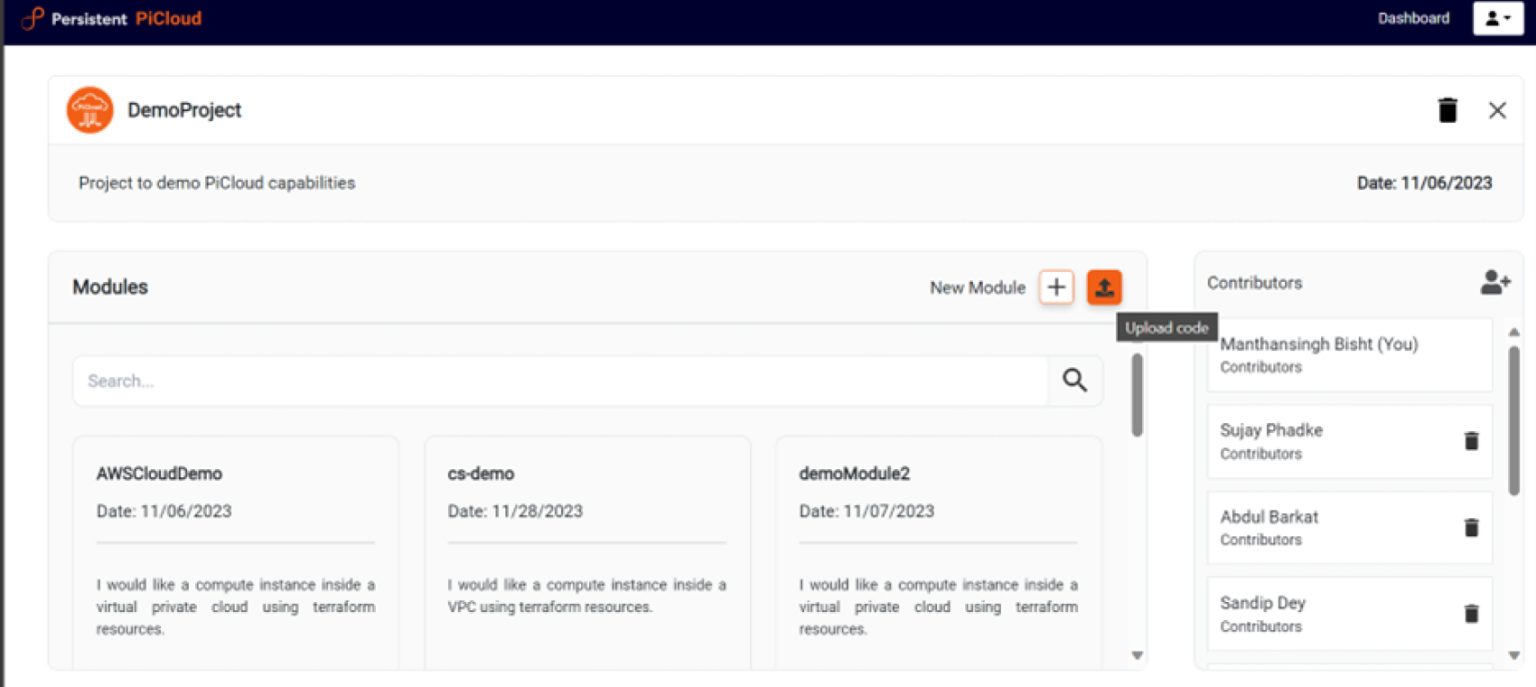The height and width of the screenshot is (687, 1536).
Task: Click the Upload code icon
Action: [x=1103, y=288]
